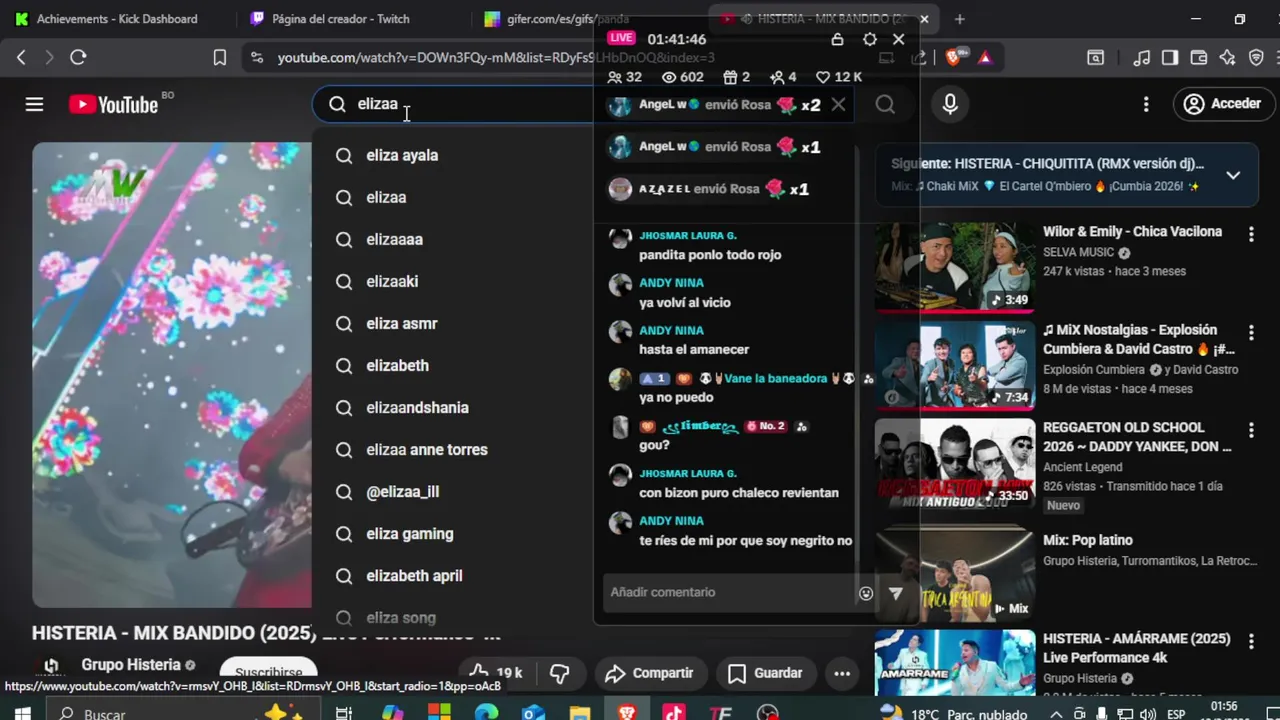Click the dimmed YouTube search magnifier button
The width and height of the screenshot is (1280, 720).
(885, 104)
